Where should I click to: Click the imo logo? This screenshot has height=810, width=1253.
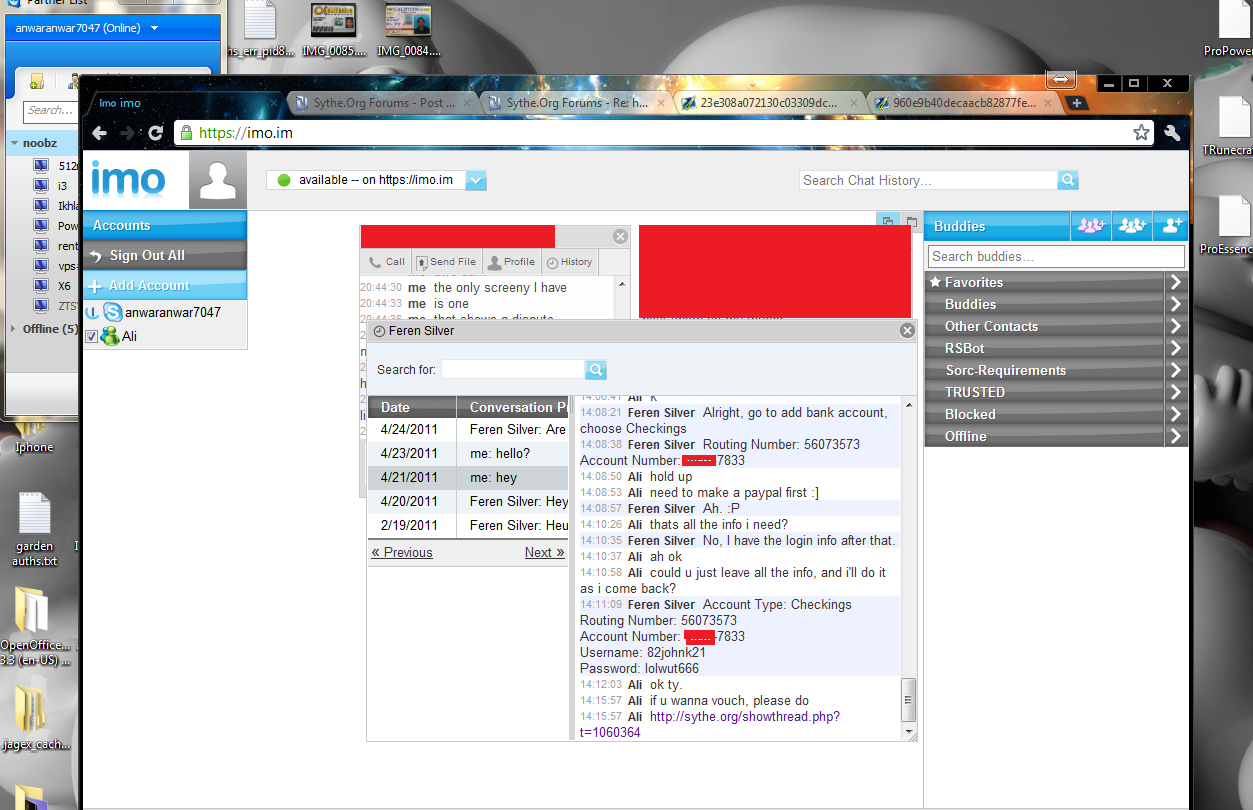click(x=128, y=181)
